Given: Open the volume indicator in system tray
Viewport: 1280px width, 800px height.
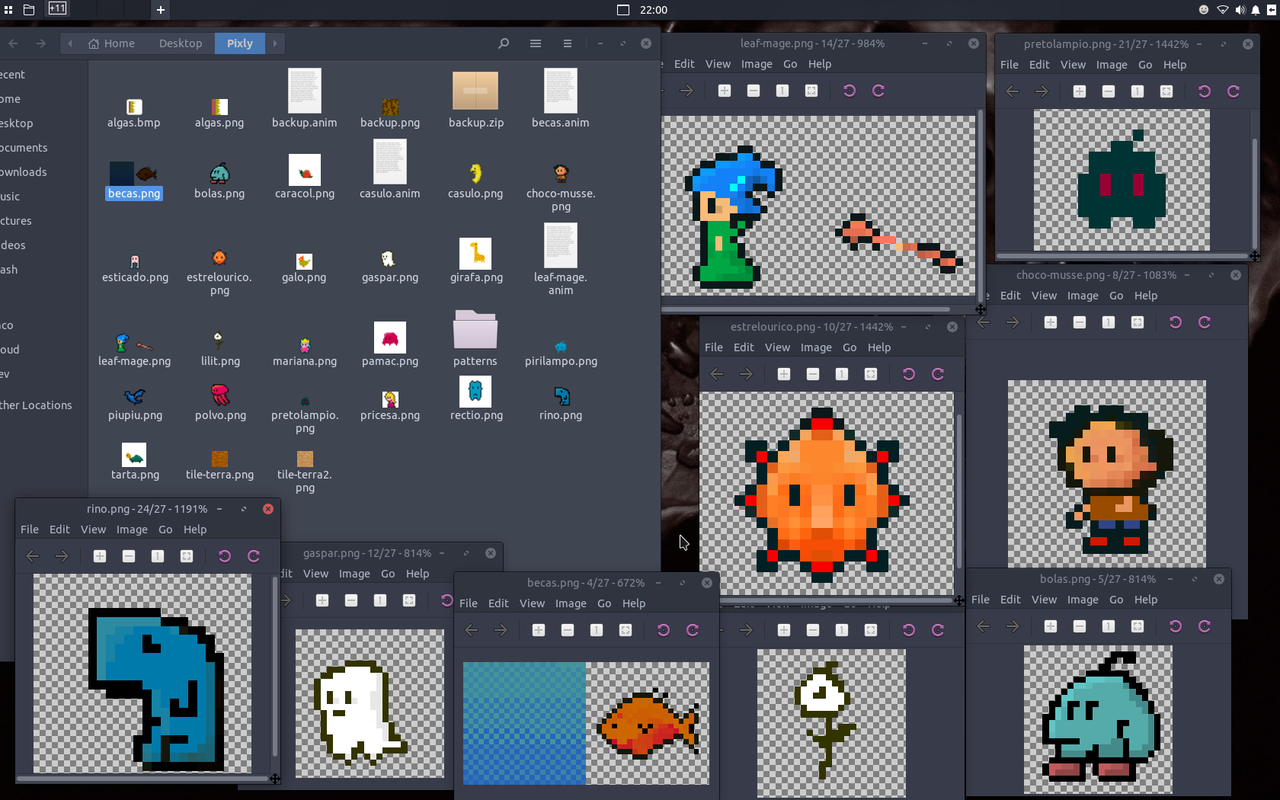Looking at the screenshot, I should tap(1240, 10).
